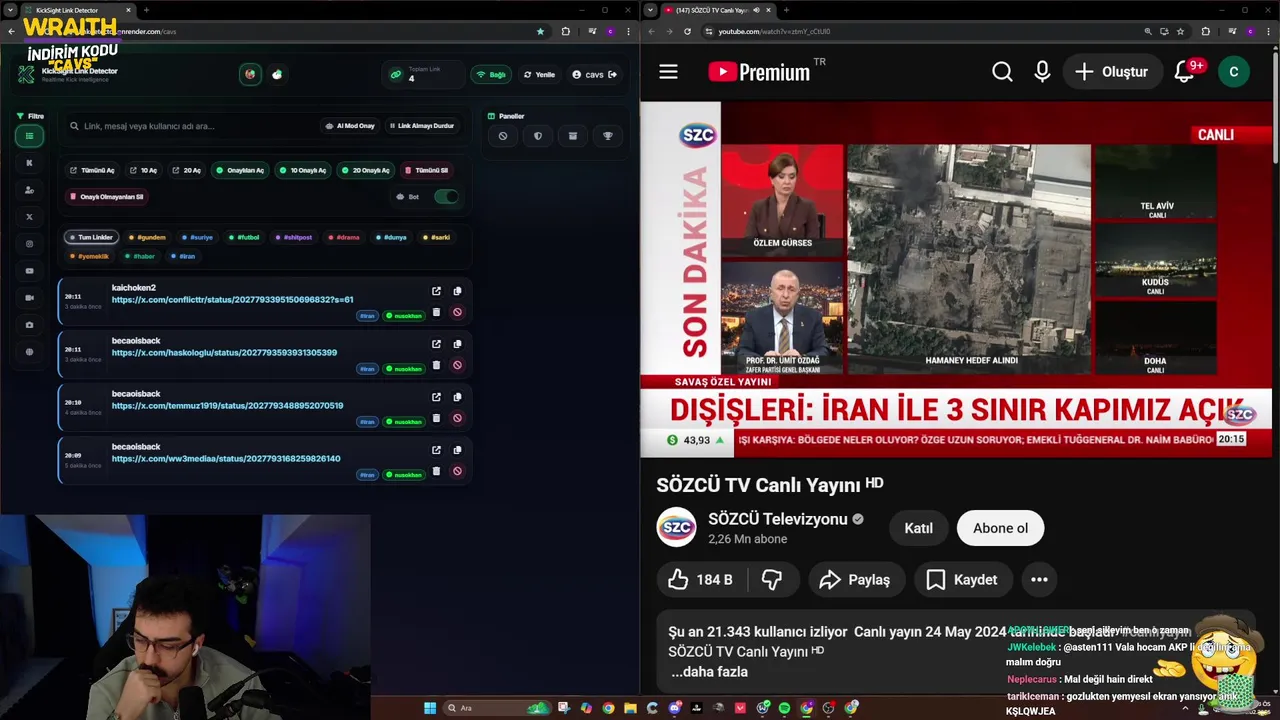Filter links by X (Twitter) icon
Image resolution: width=1280 pixels, height=720 pixels.
(29, 217)
